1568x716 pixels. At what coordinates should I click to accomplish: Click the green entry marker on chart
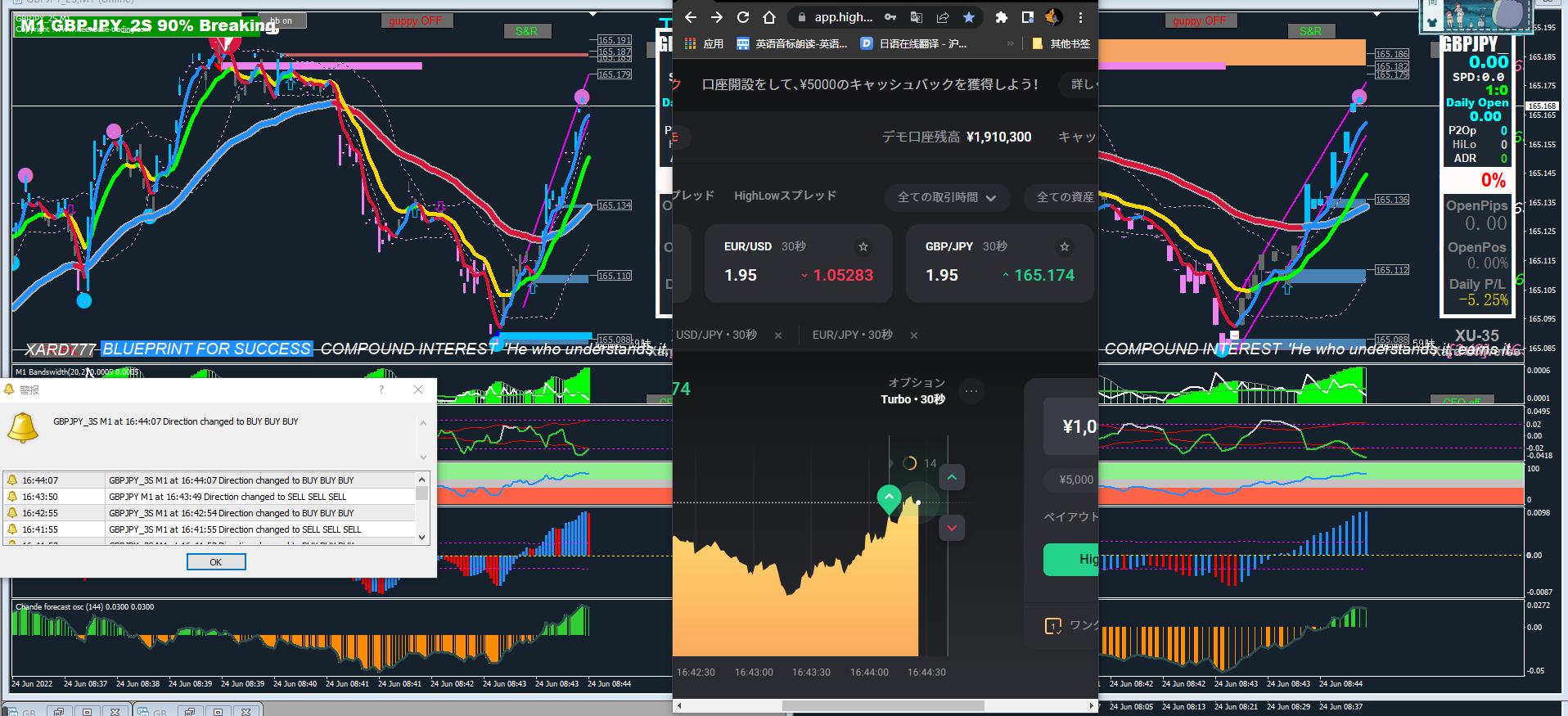click(889, 498)
